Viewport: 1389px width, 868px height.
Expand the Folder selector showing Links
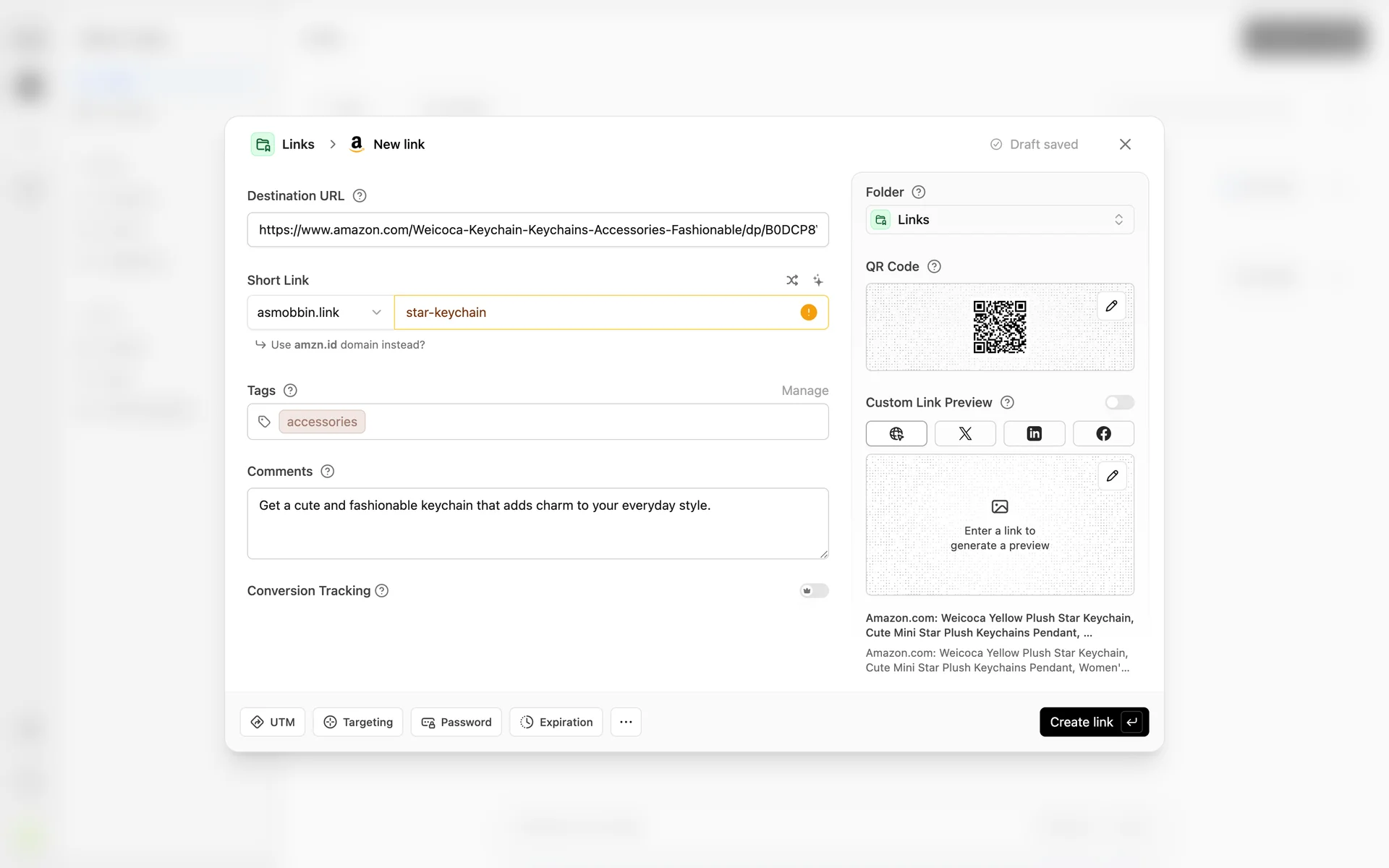pyautogui.click(x=999, y=220)
